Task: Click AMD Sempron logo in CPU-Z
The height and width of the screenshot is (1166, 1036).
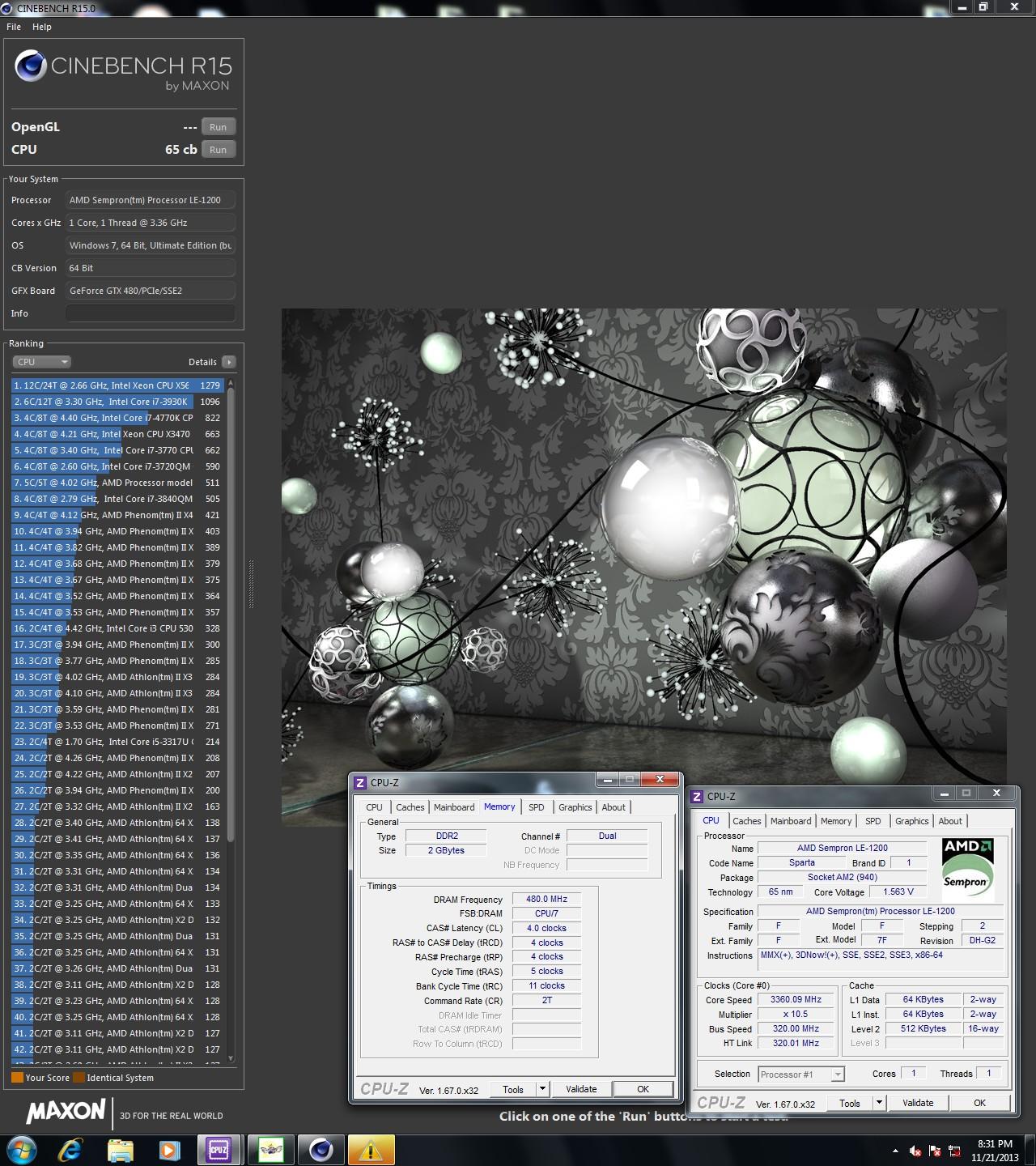Action: pos(968,870)
